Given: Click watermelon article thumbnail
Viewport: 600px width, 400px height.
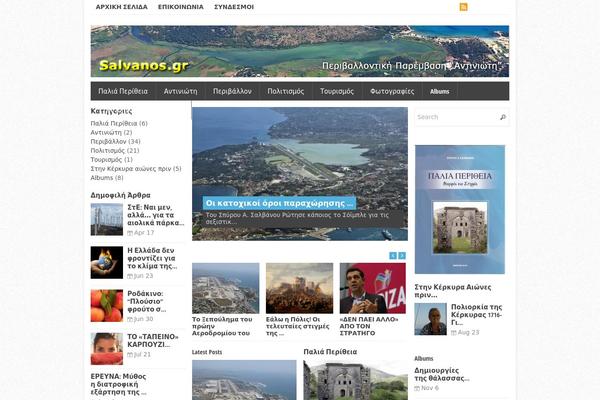Looking at the screenshot, I should (x=107, y=349).
